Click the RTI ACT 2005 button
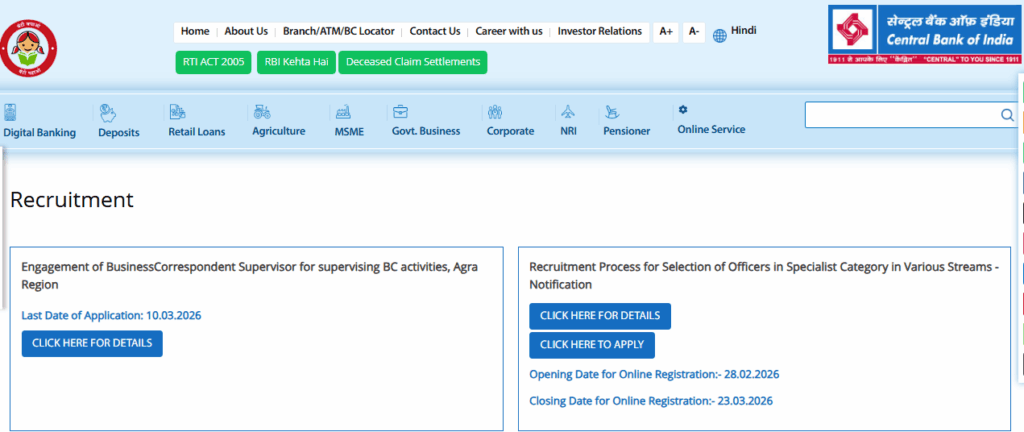 click(x=212, y=62)
